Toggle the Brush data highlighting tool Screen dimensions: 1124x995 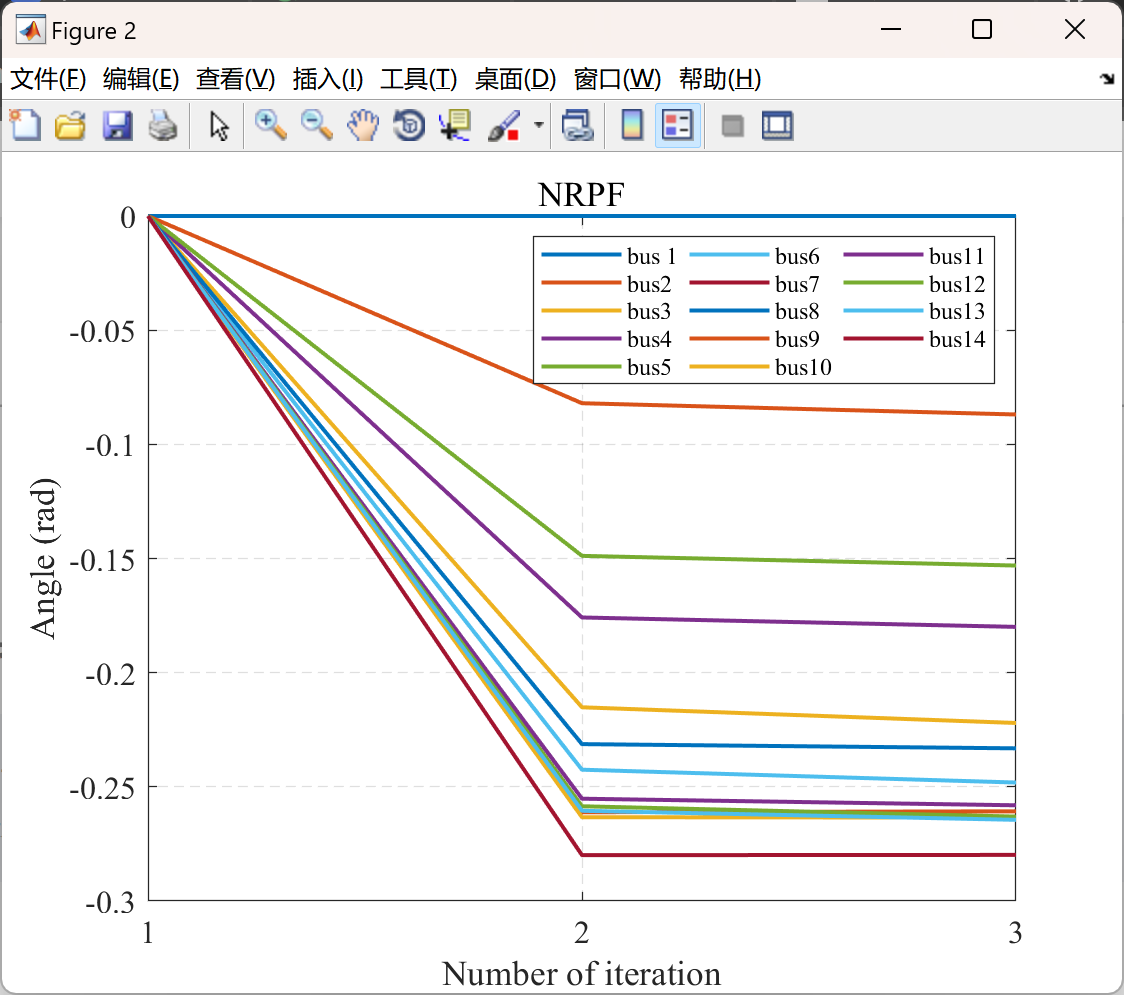point(503,125)
